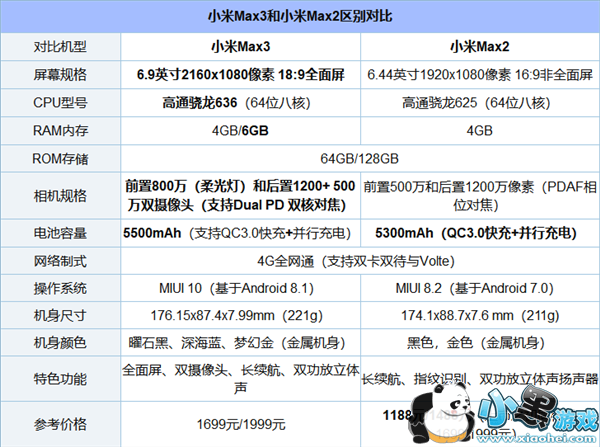
Task: Click the 4GB cell for Max2 RAM
Action: [479, 131]
